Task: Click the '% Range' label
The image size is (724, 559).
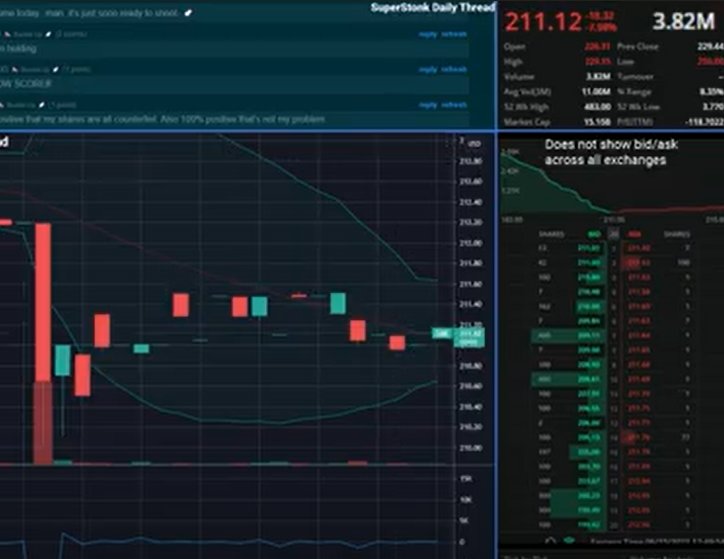Action: [x=634, y=92]
